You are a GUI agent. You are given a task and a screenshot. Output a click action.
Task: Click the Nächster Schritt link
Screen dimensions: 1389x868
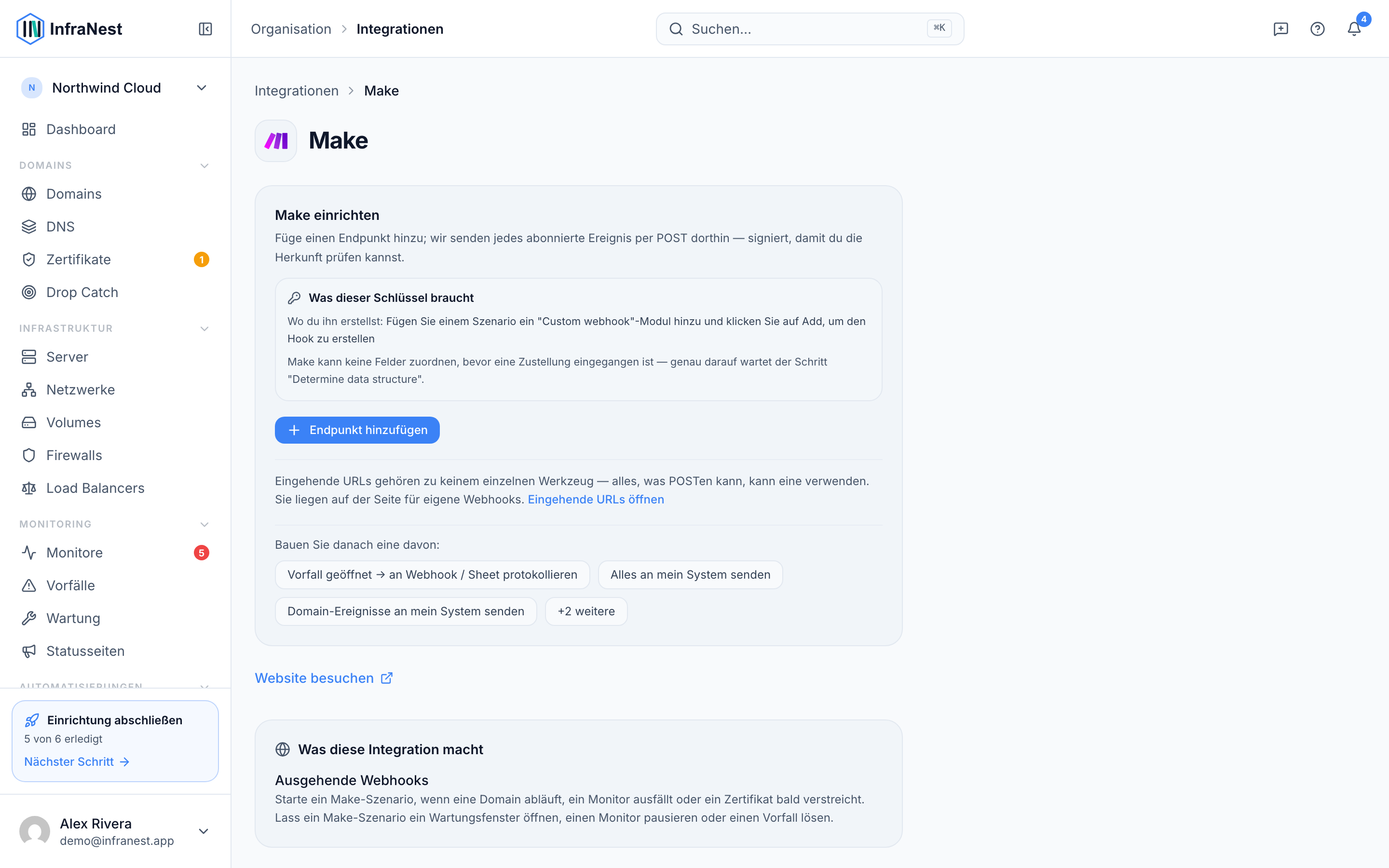[77, 762]
